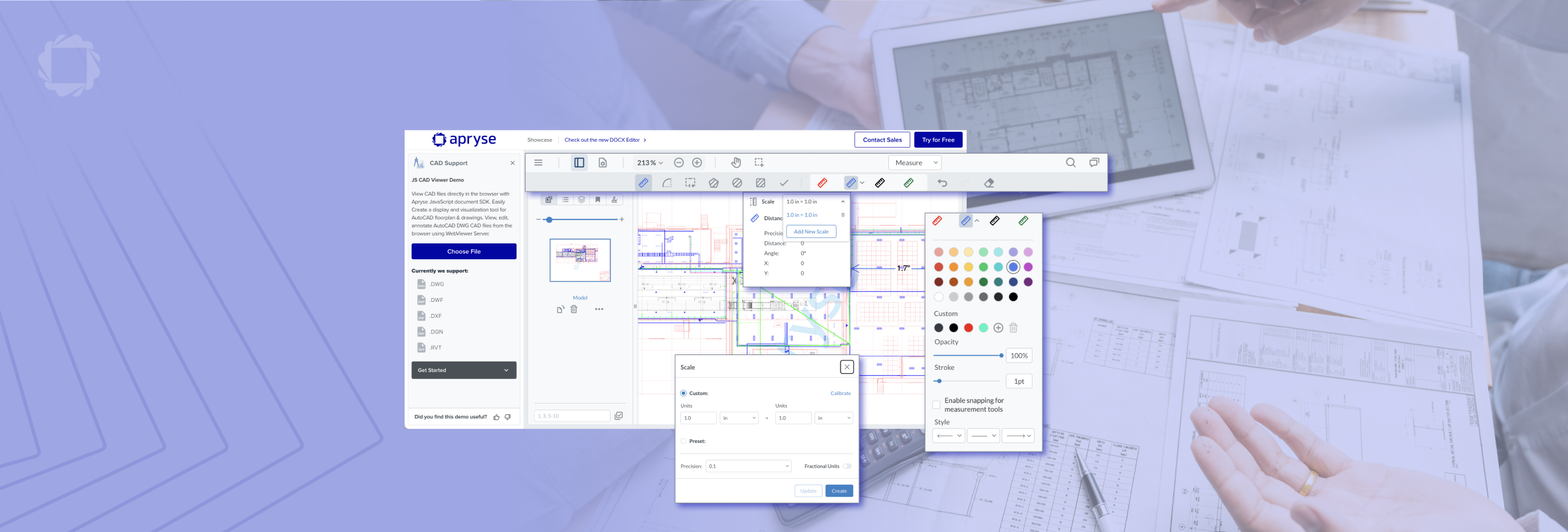The height and width of the screenshot is (532, 1568).
Task: Select the Pan hand tool
Action: pos(736,162)
